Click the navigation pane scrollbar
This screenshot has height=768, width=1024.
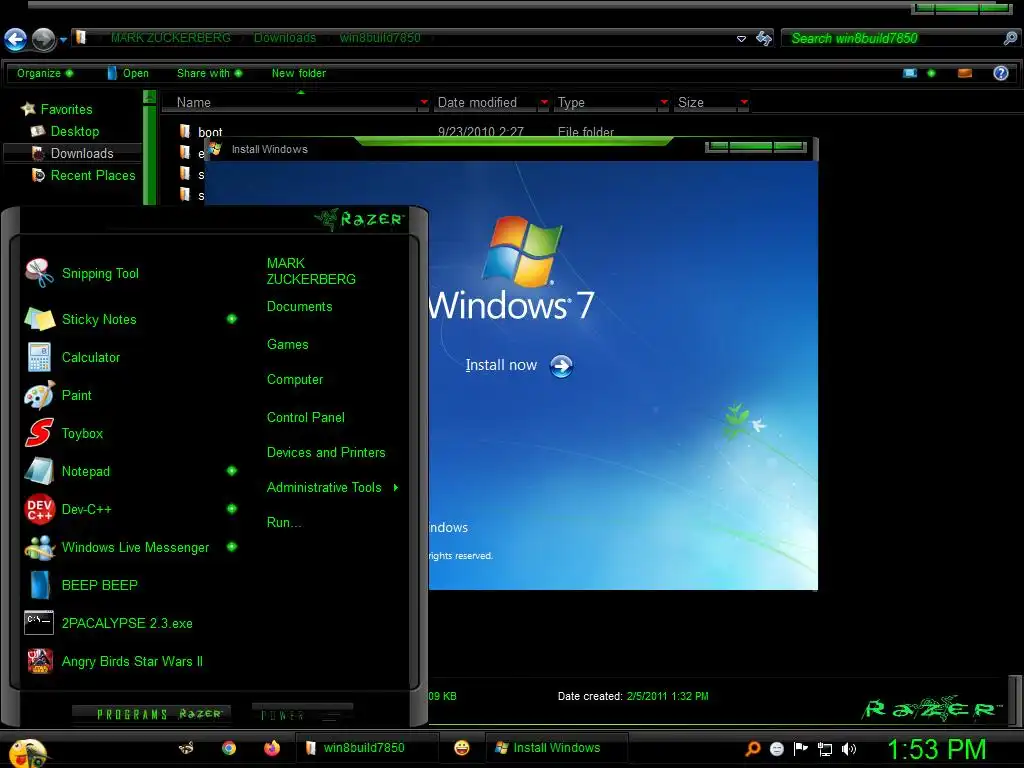click(150, 148)
